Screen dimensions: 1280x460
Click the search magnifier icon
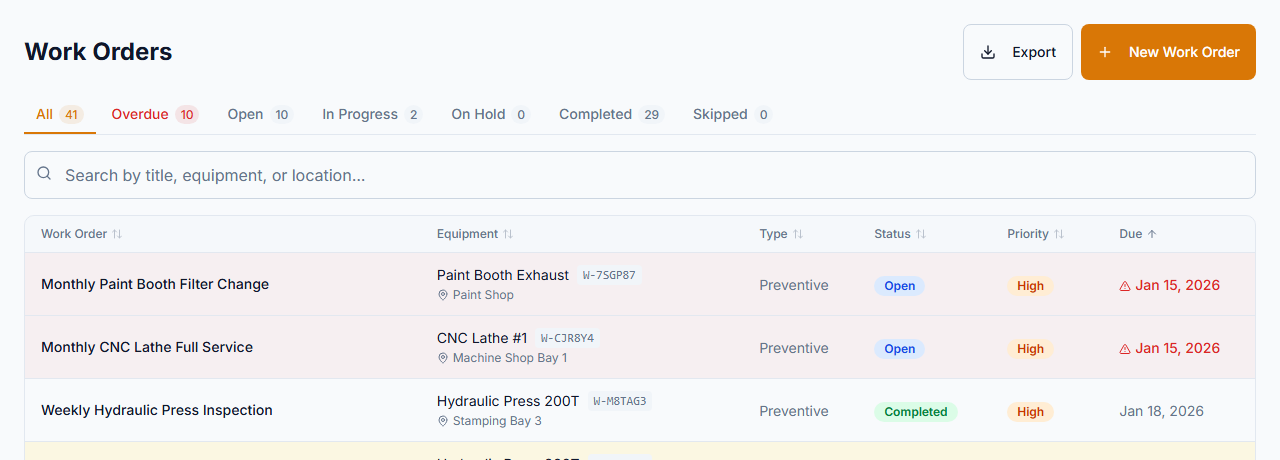click(44, 174)
